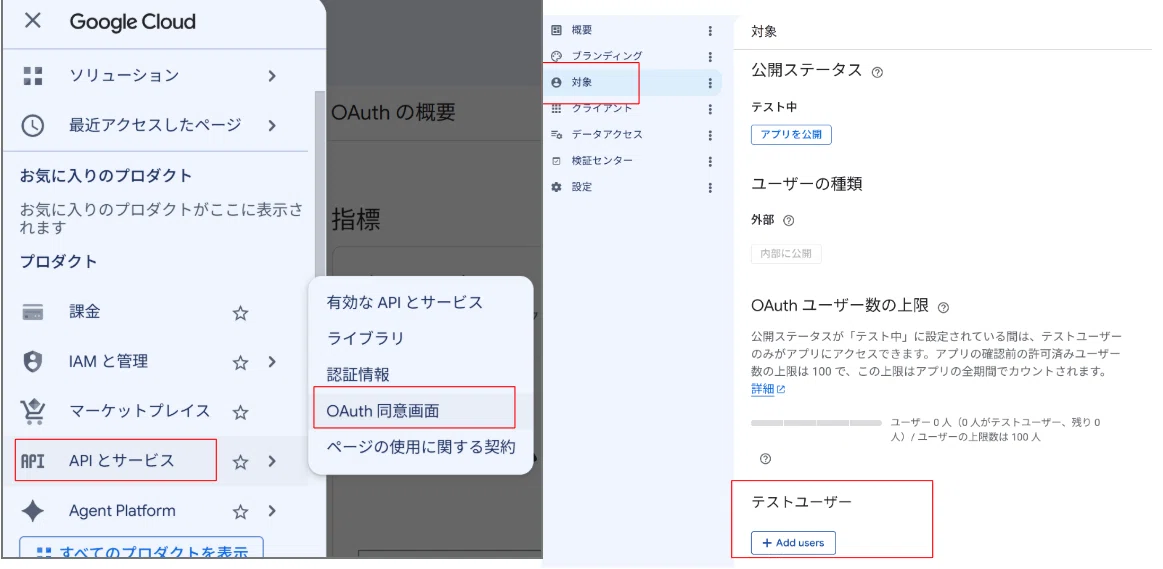
Task: Open the three-dot menu next to クライアント
Action: click(710, 109)
